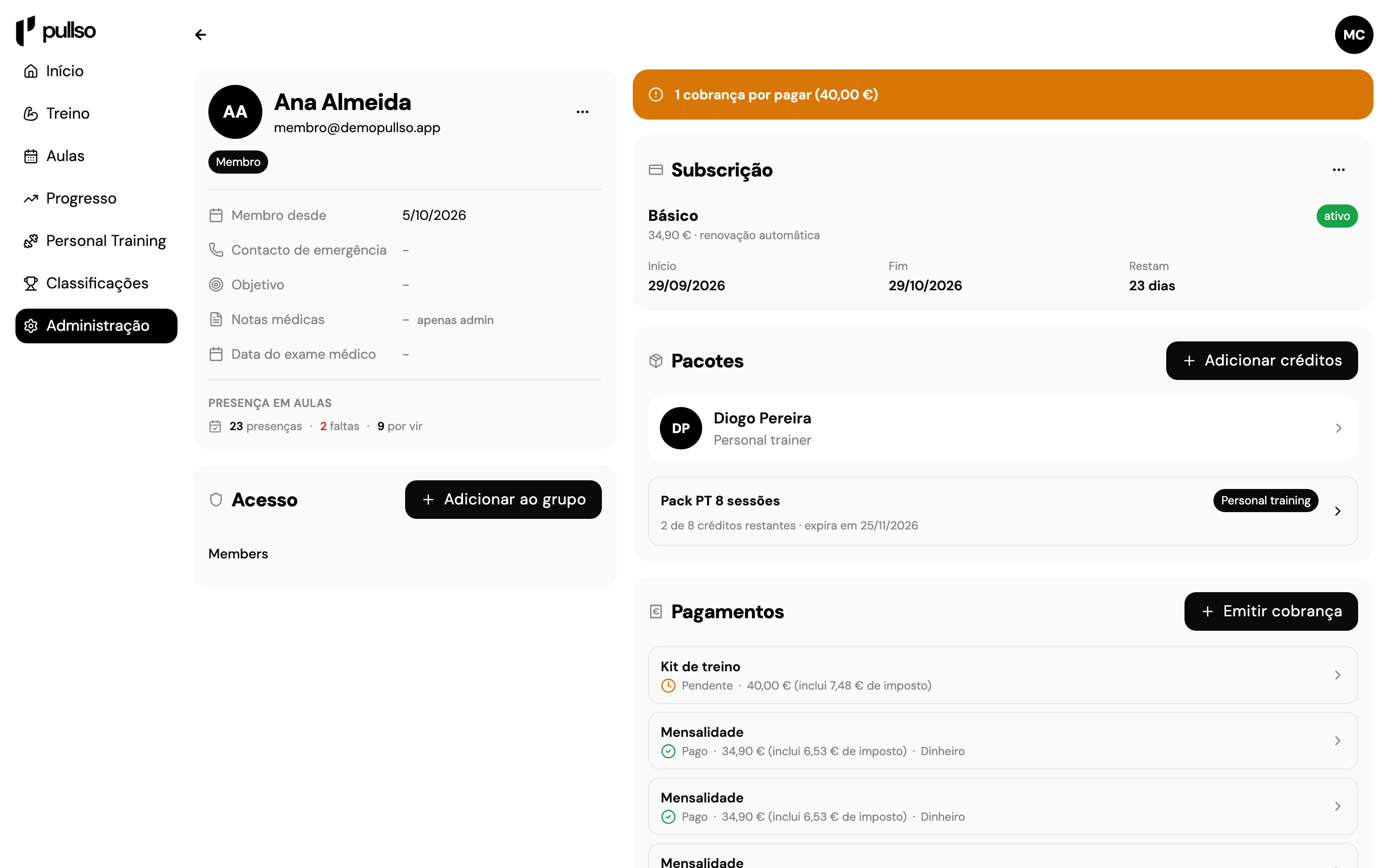
Task: Open the Treino menu item
Action: (x=96, y=114)
